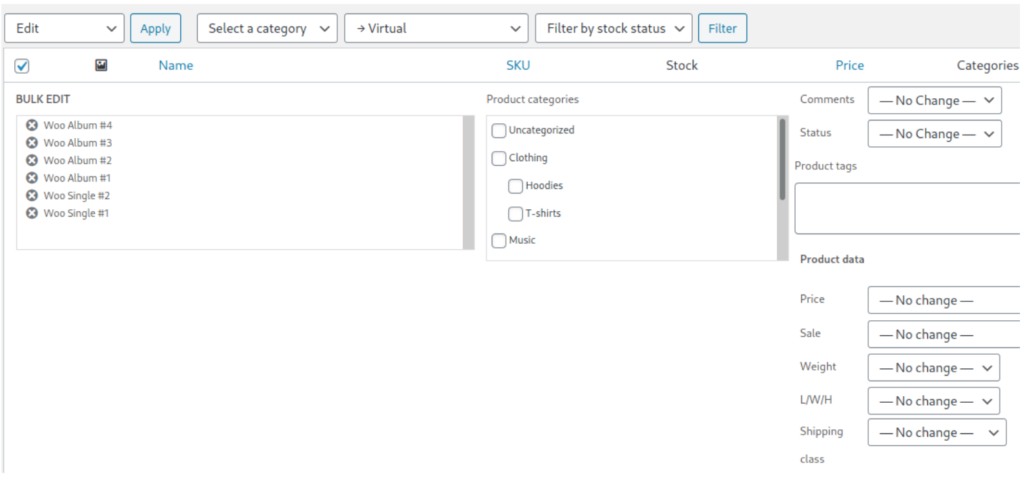The image size is (1024, 478).
Task: Check the Music category
Action: [499, 241]
